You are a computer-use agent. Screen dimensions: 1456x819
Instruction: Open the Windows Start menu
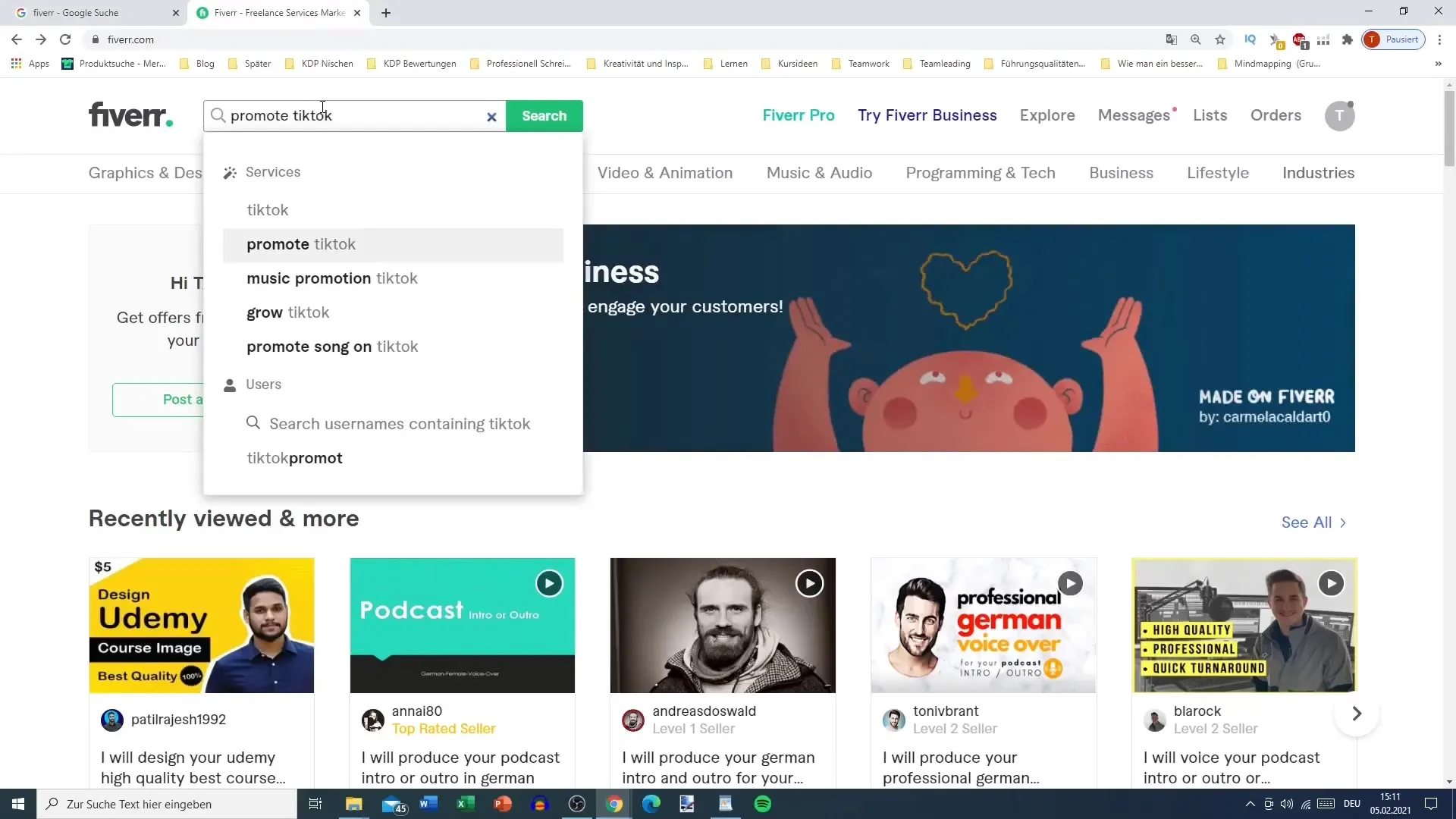(18, 804)
